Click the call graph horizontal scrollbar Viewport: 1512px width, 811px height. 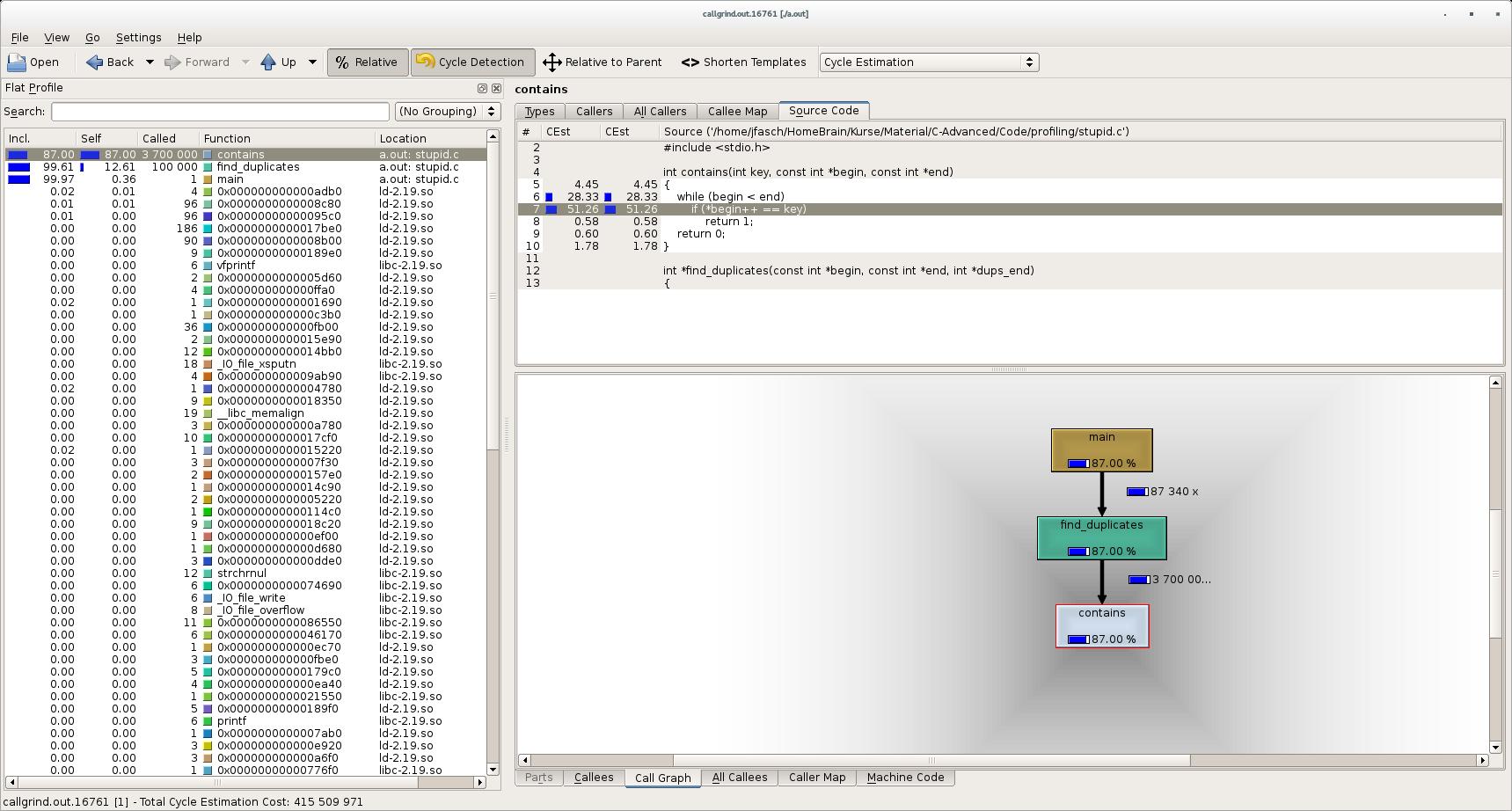931,760
